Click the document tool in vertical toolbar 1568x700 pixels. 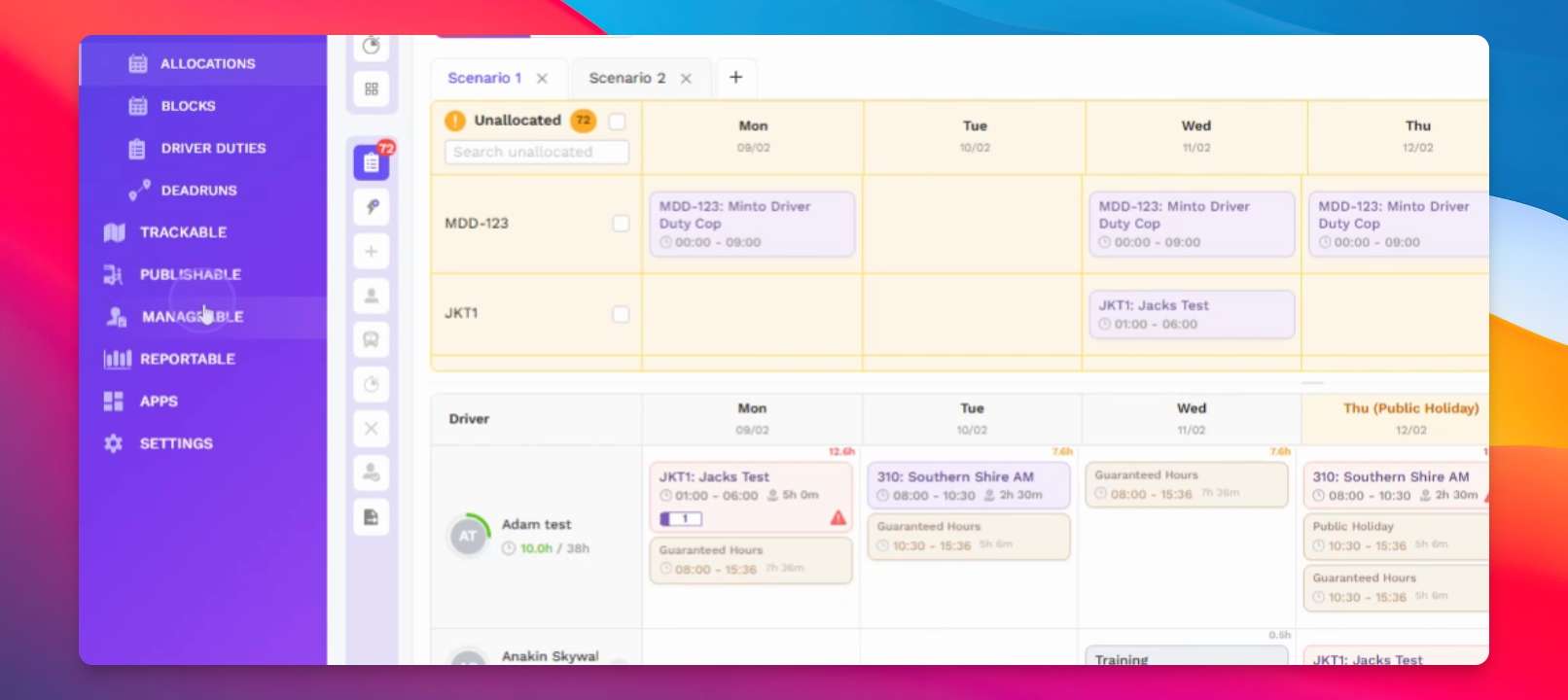pyautogui.click(x=372, y=517)
